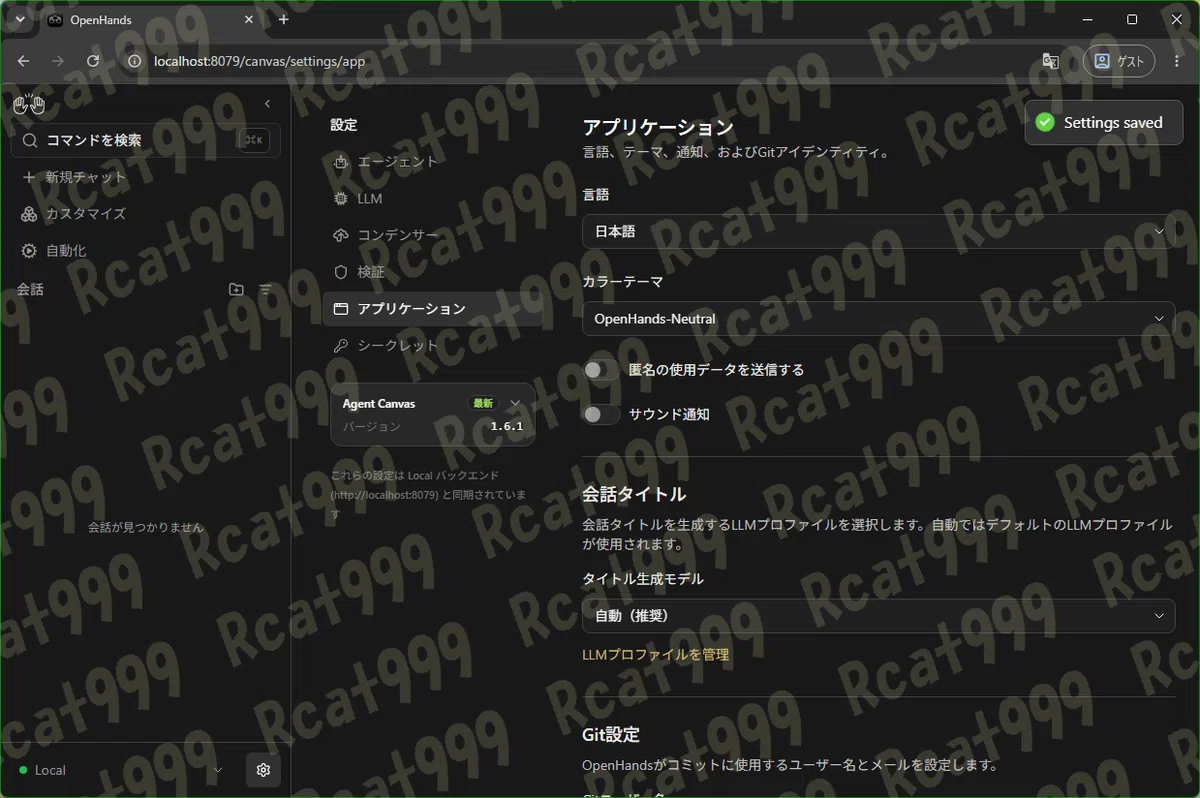Click the 会話 label in the sidebar
The image size is (1200, 798).
pos(30,289)
